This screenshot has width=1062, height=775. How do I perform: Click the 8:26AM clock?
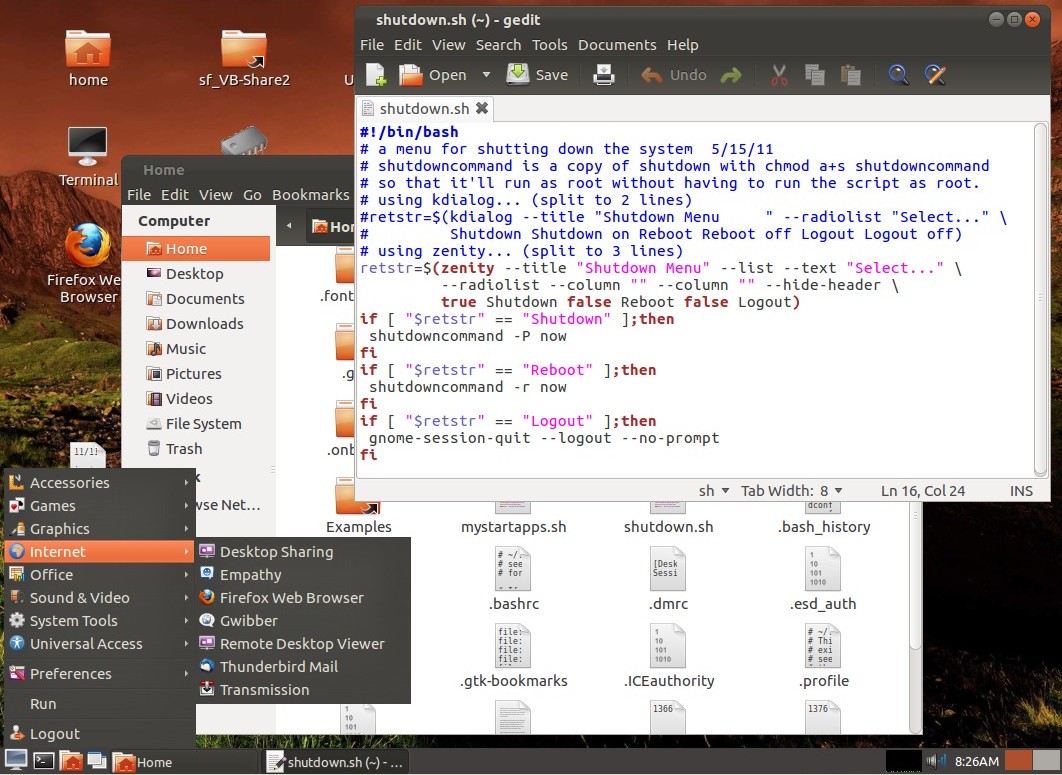977,761
